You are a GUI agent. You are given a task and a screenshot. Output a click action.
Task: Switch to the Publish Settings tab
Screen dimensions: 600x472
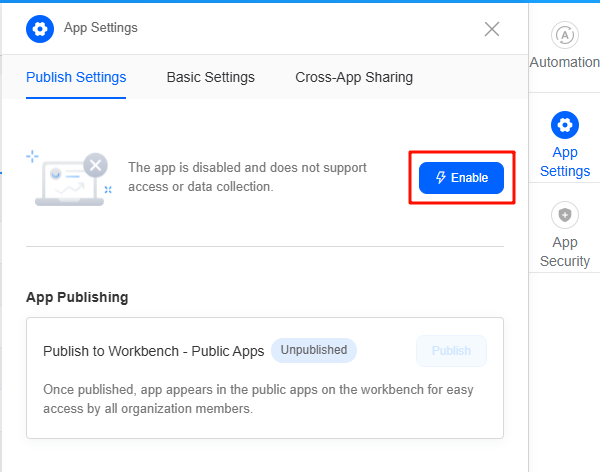[76, 77]
